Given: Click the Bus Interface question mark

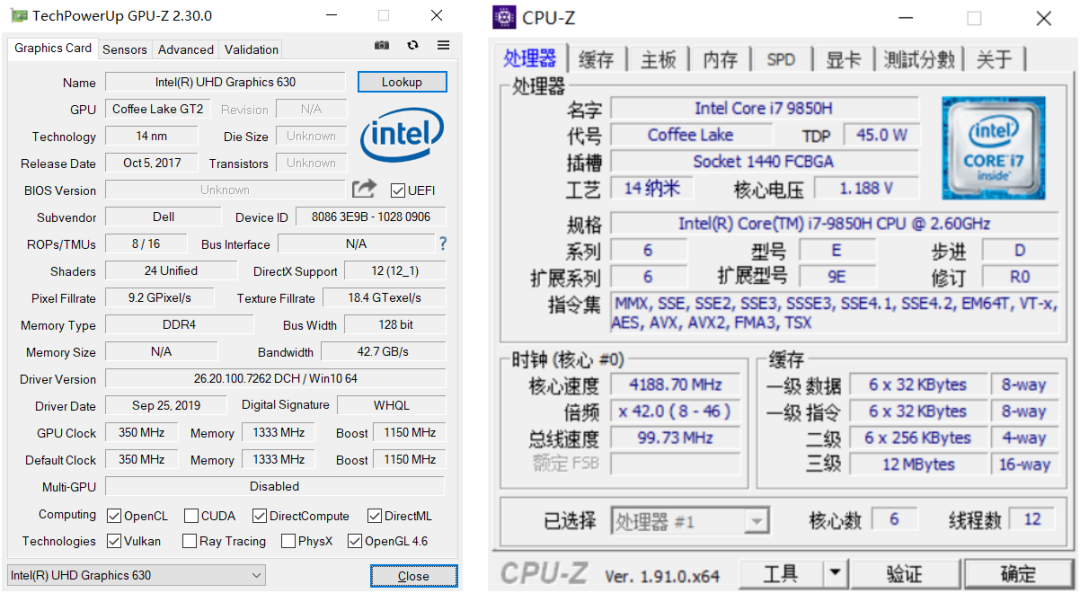Looking at the screenshot, I should (x=443, y=244).
